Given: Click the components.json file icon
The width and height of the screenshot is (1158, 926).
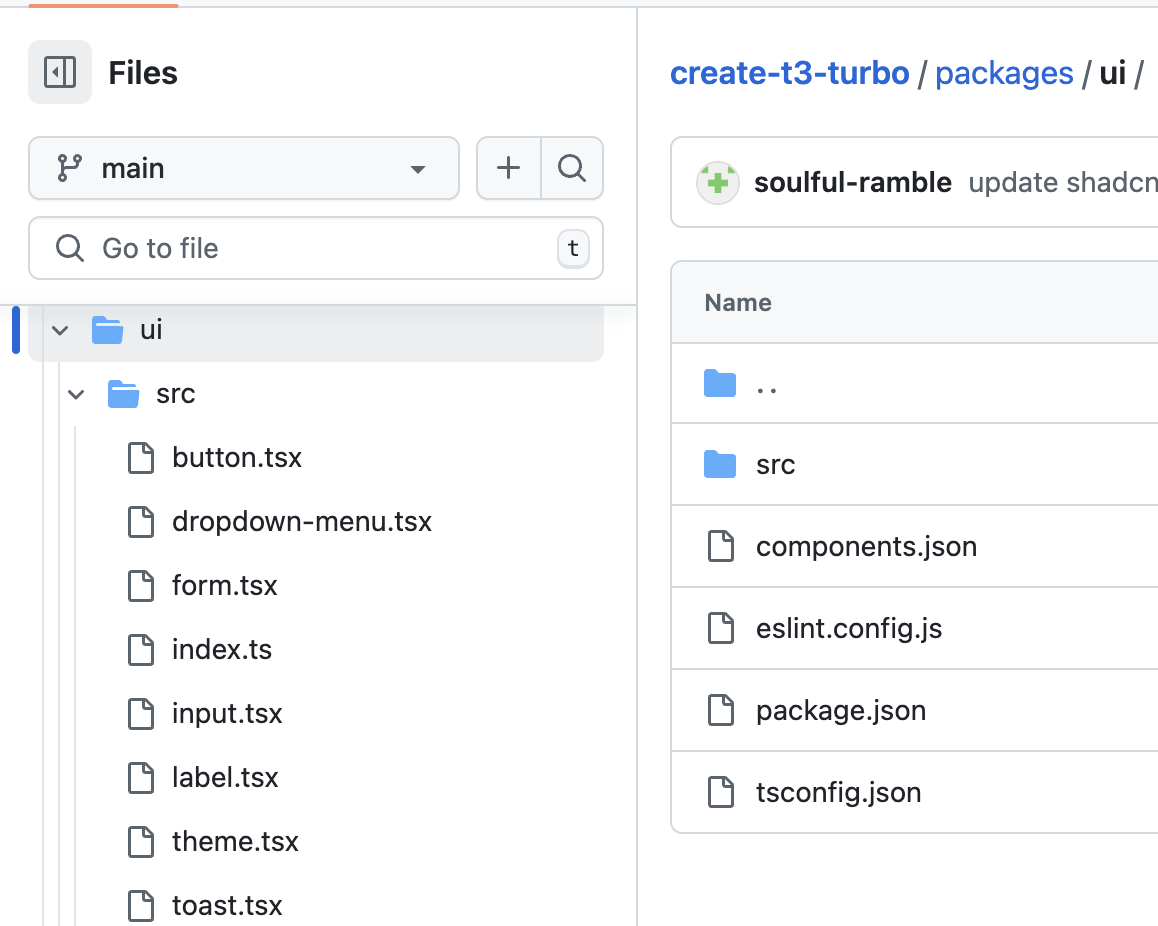Looking at the screenshot, I should coord(721,547).
